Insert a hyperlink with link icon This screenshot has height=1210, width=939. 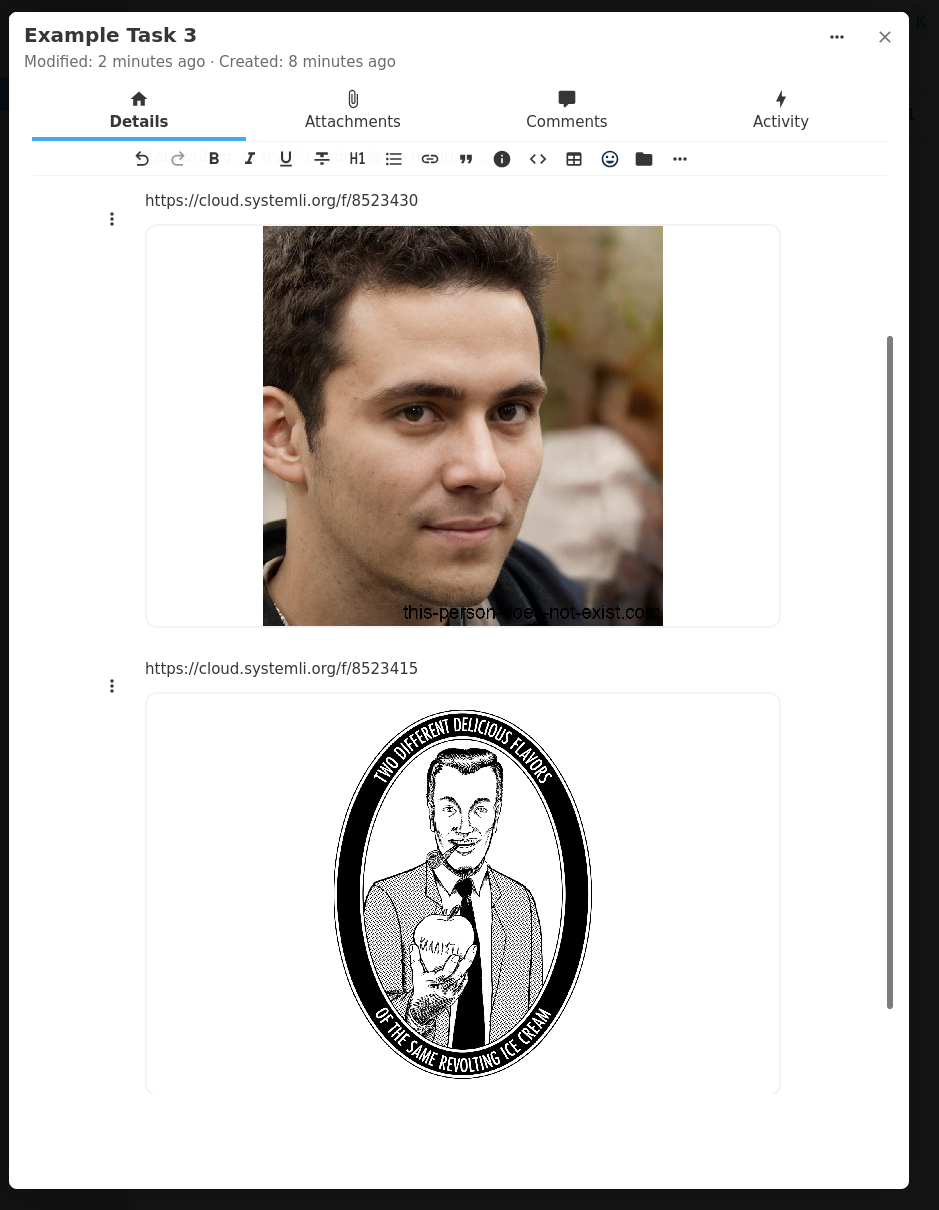[430, 159]
